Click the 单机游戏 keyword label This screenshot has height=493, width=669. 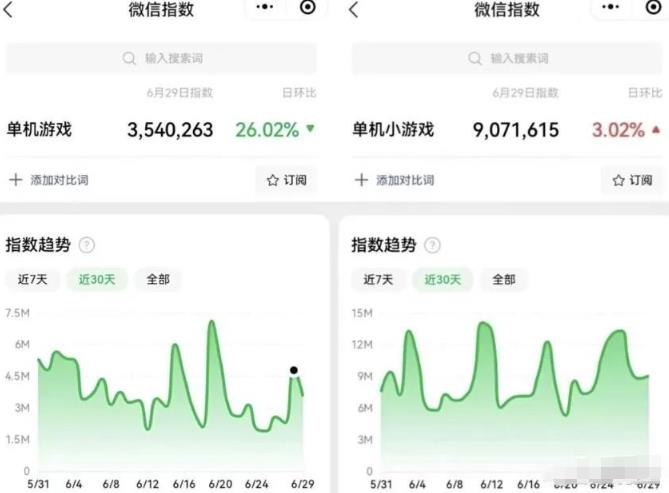(x=39, y=129)
